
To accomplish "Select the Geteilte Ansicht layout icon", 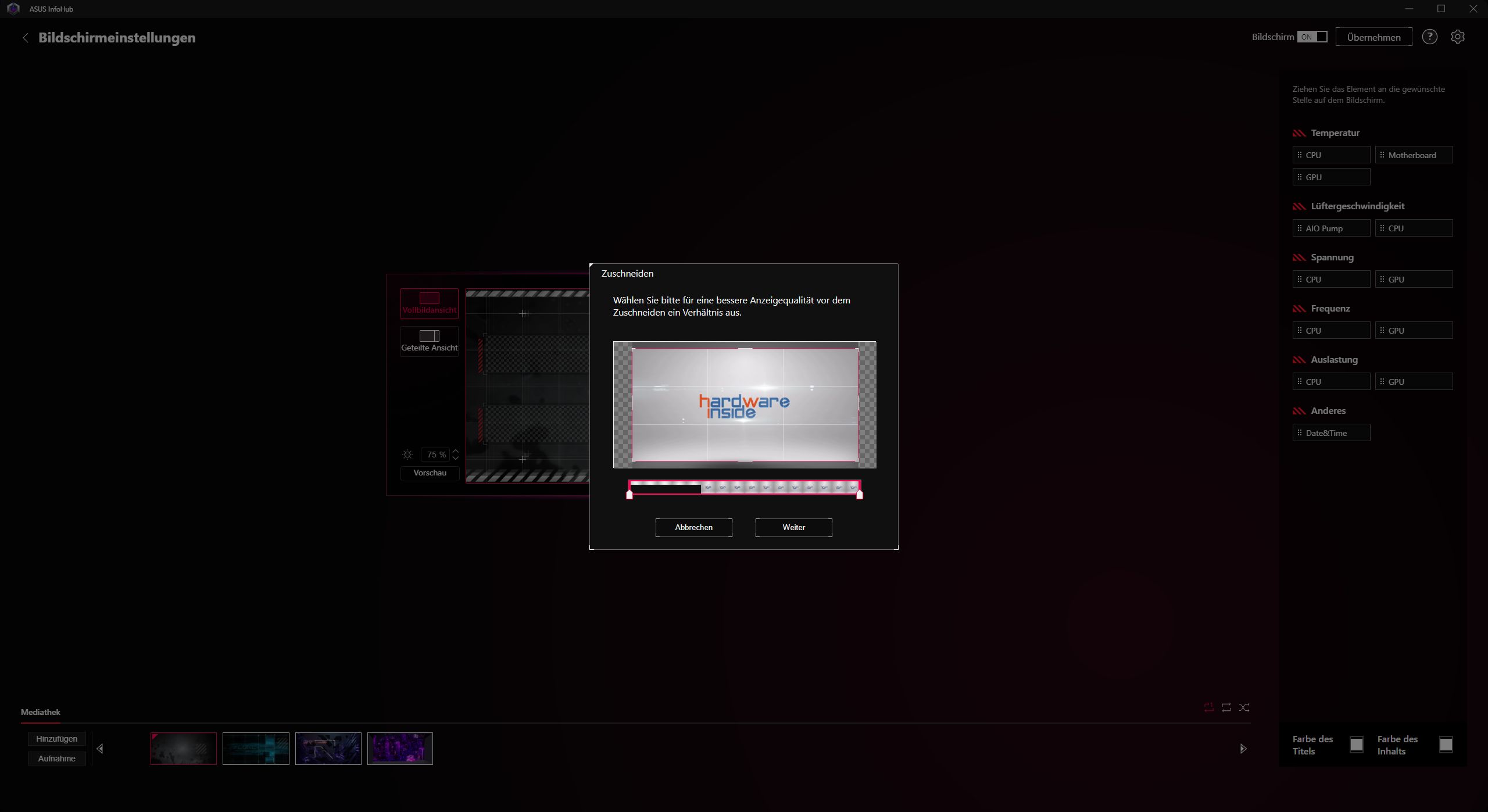I will (x=430, y=341).
